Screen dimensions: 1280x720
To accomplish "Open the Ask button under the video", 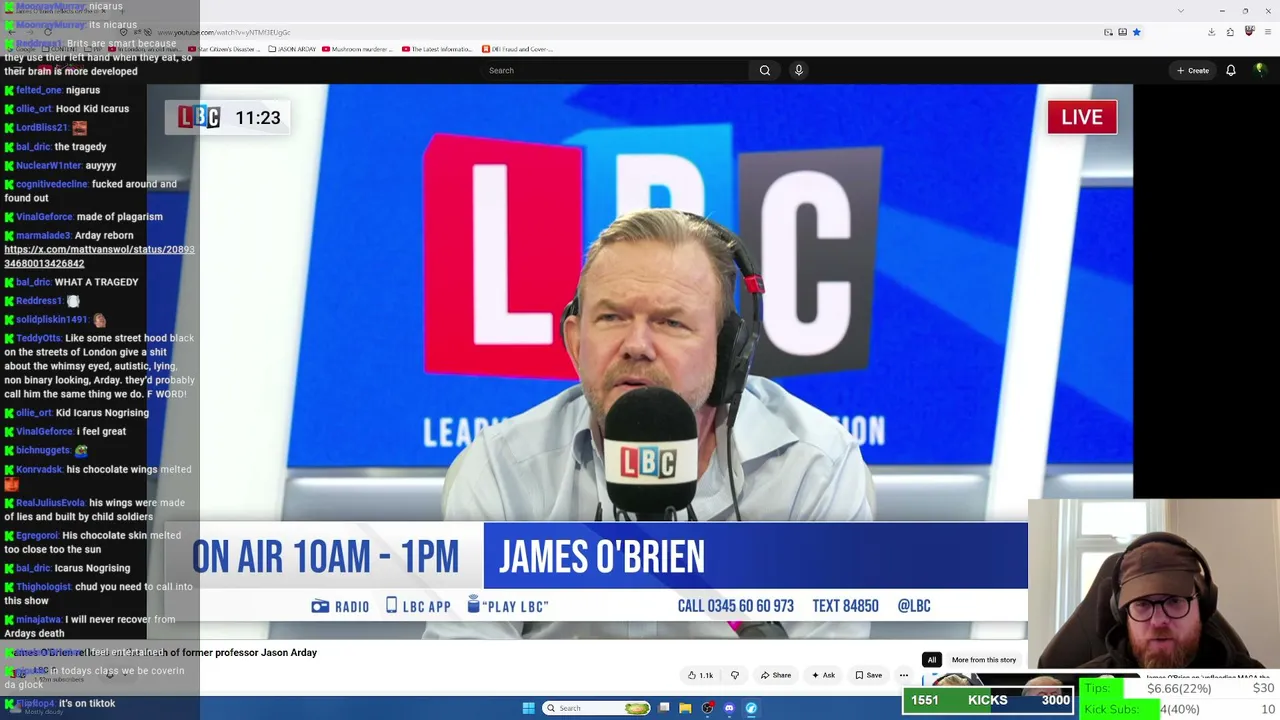I will [x=823, y=675].
